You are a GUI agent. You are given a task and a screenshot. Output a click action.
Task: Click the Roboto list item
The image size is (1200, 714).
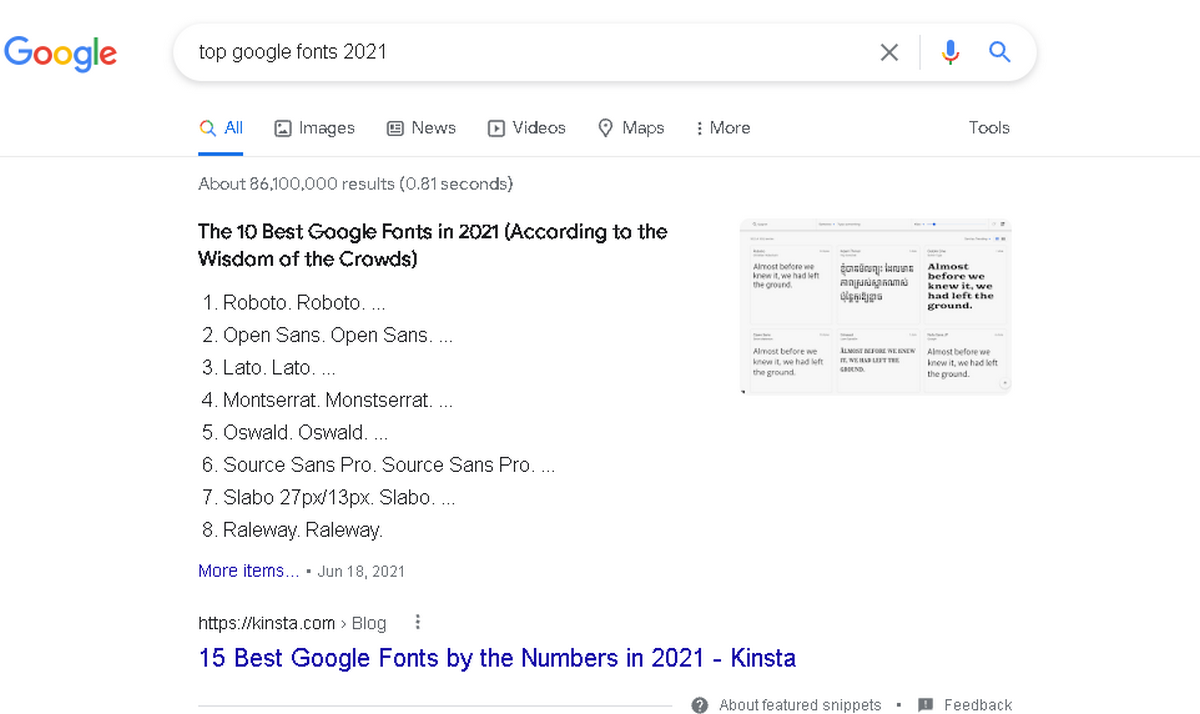294,303
